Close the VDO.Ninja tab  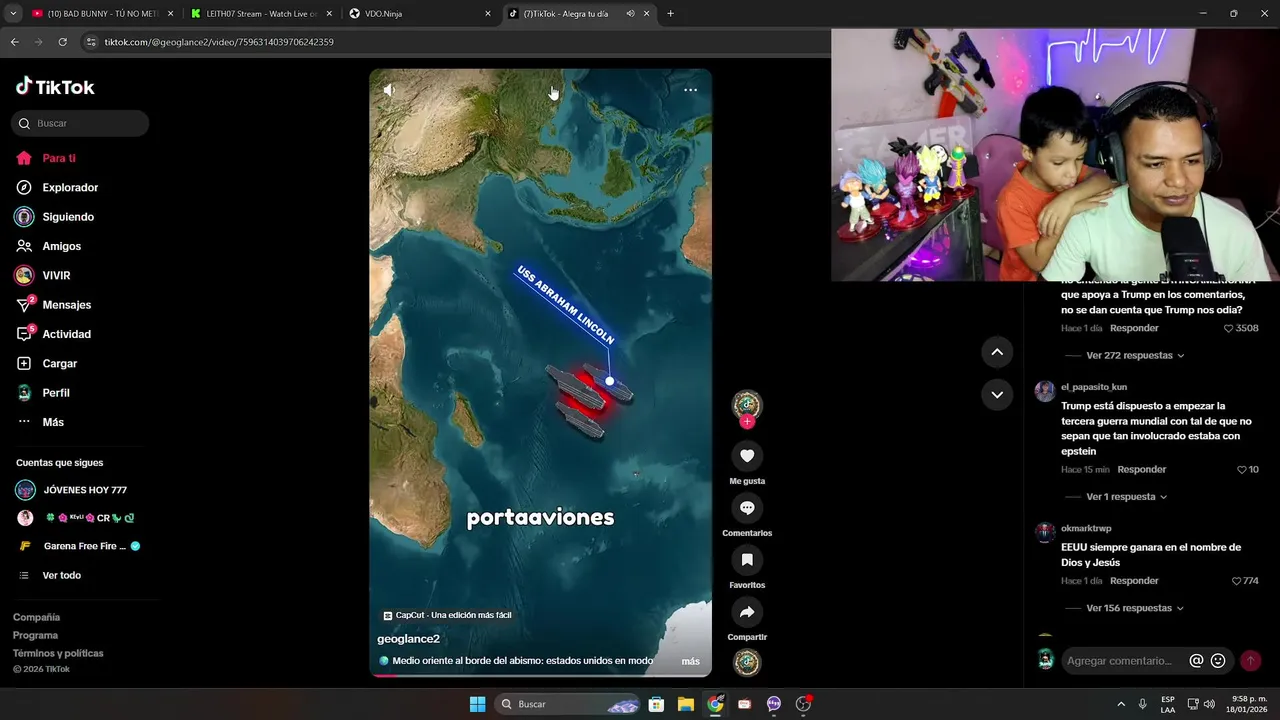click(488, 14)
